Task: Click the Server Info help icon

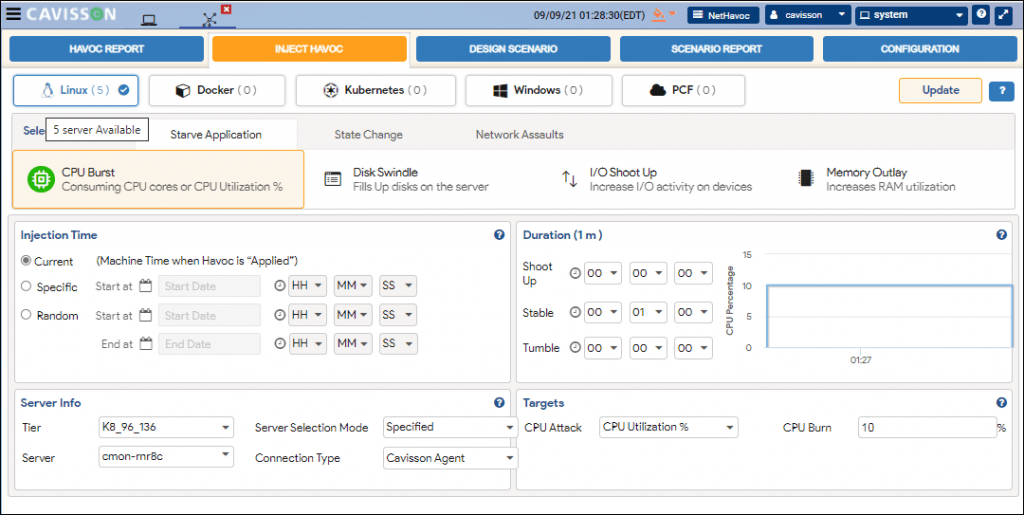Action: click(499, 403)
